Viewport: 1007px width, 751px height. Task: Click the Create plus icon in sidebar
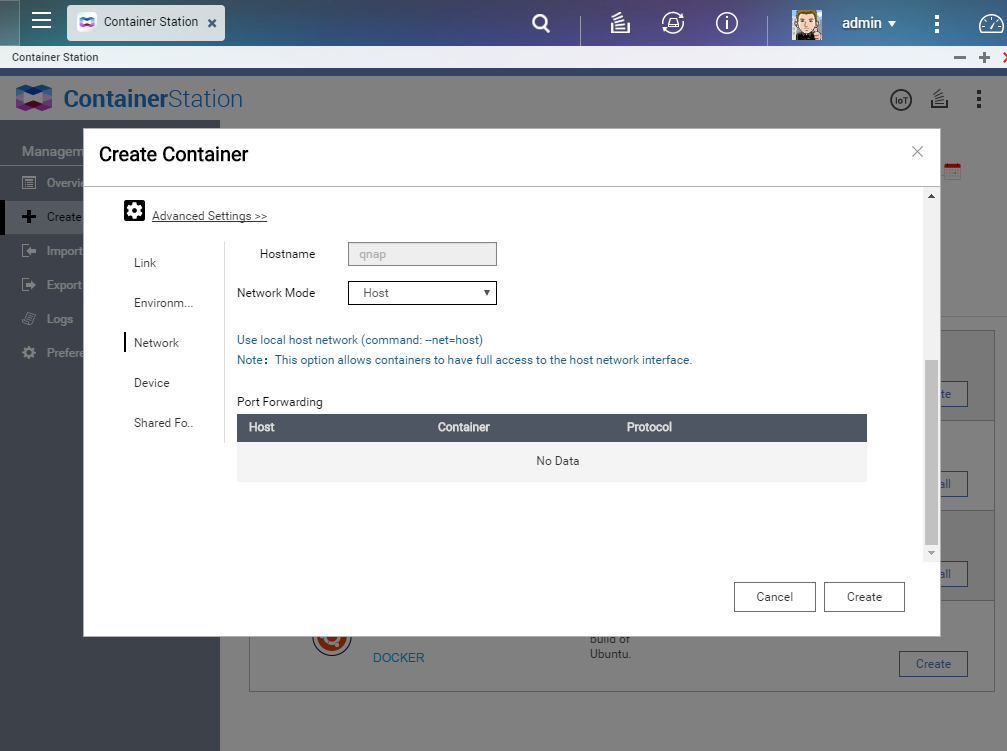pos(29,216)
